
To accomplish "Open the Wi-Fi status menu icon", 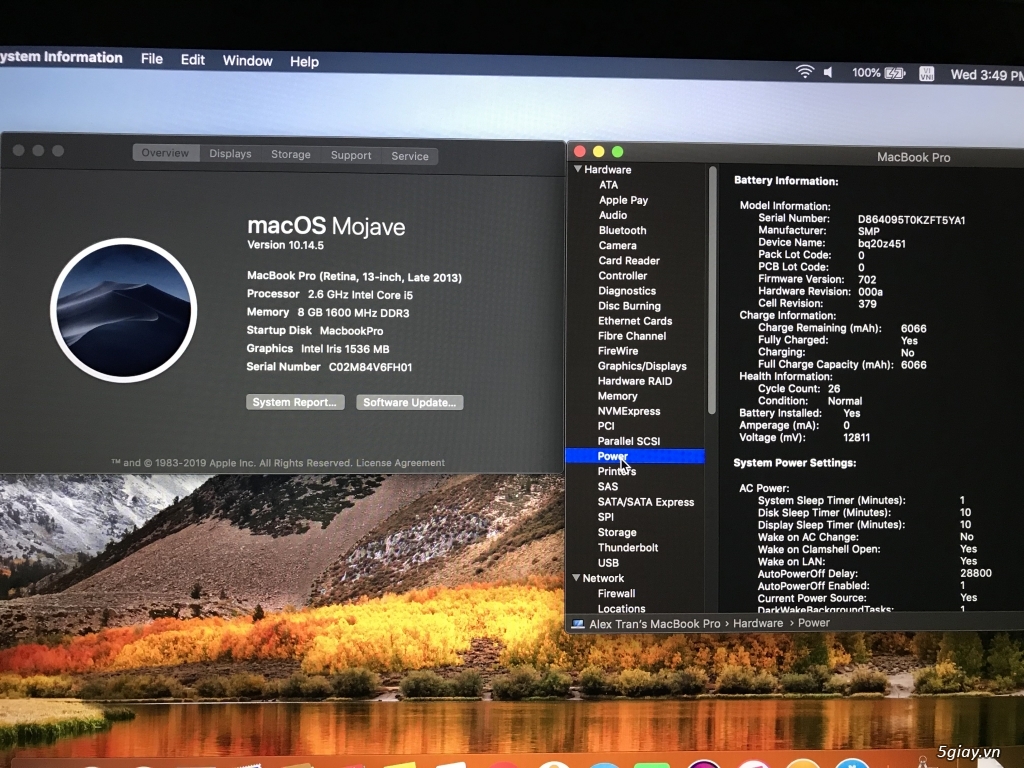I will tap(805, 72).
